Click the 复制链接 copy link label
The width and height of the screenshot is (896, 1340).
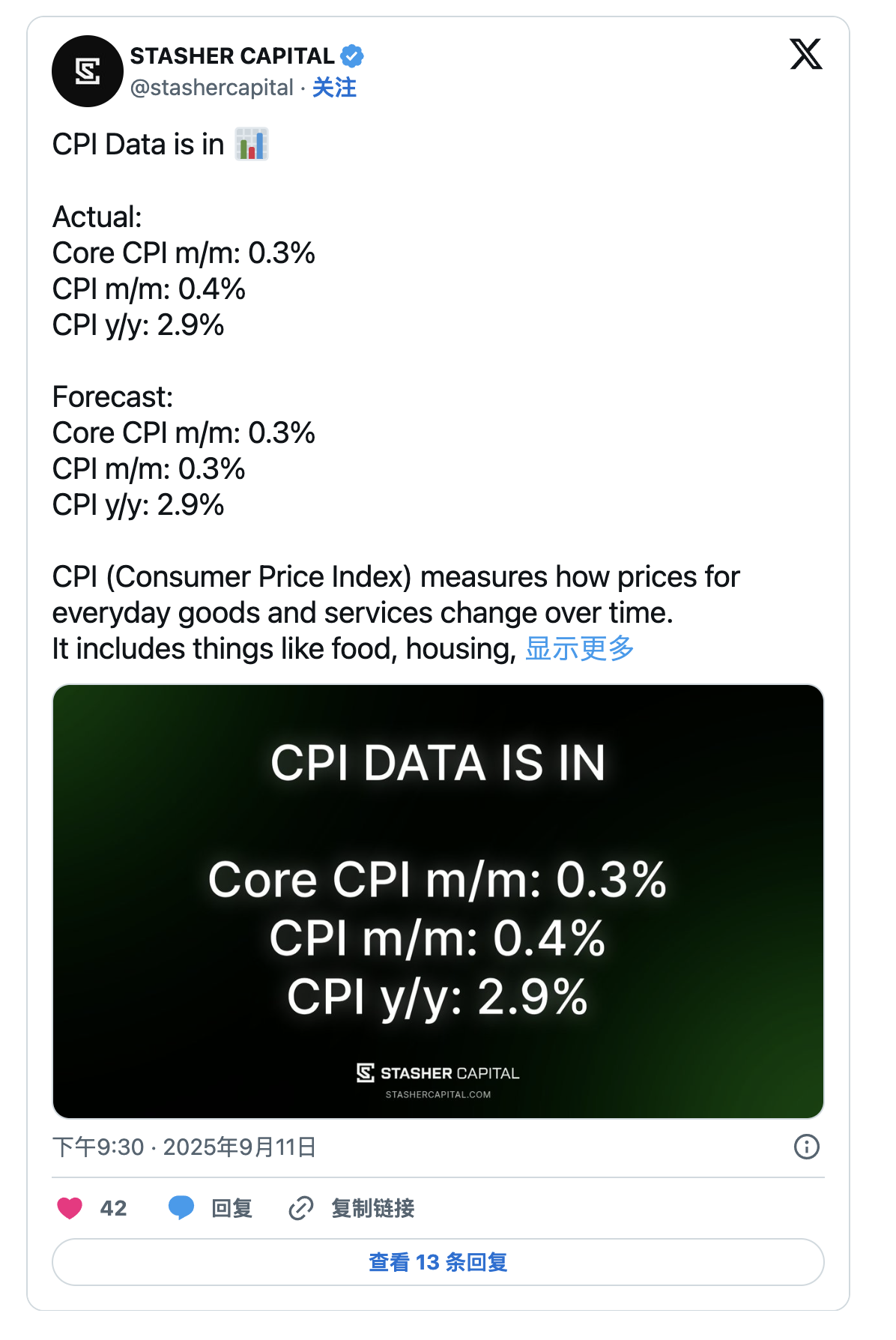(372, 1208)
